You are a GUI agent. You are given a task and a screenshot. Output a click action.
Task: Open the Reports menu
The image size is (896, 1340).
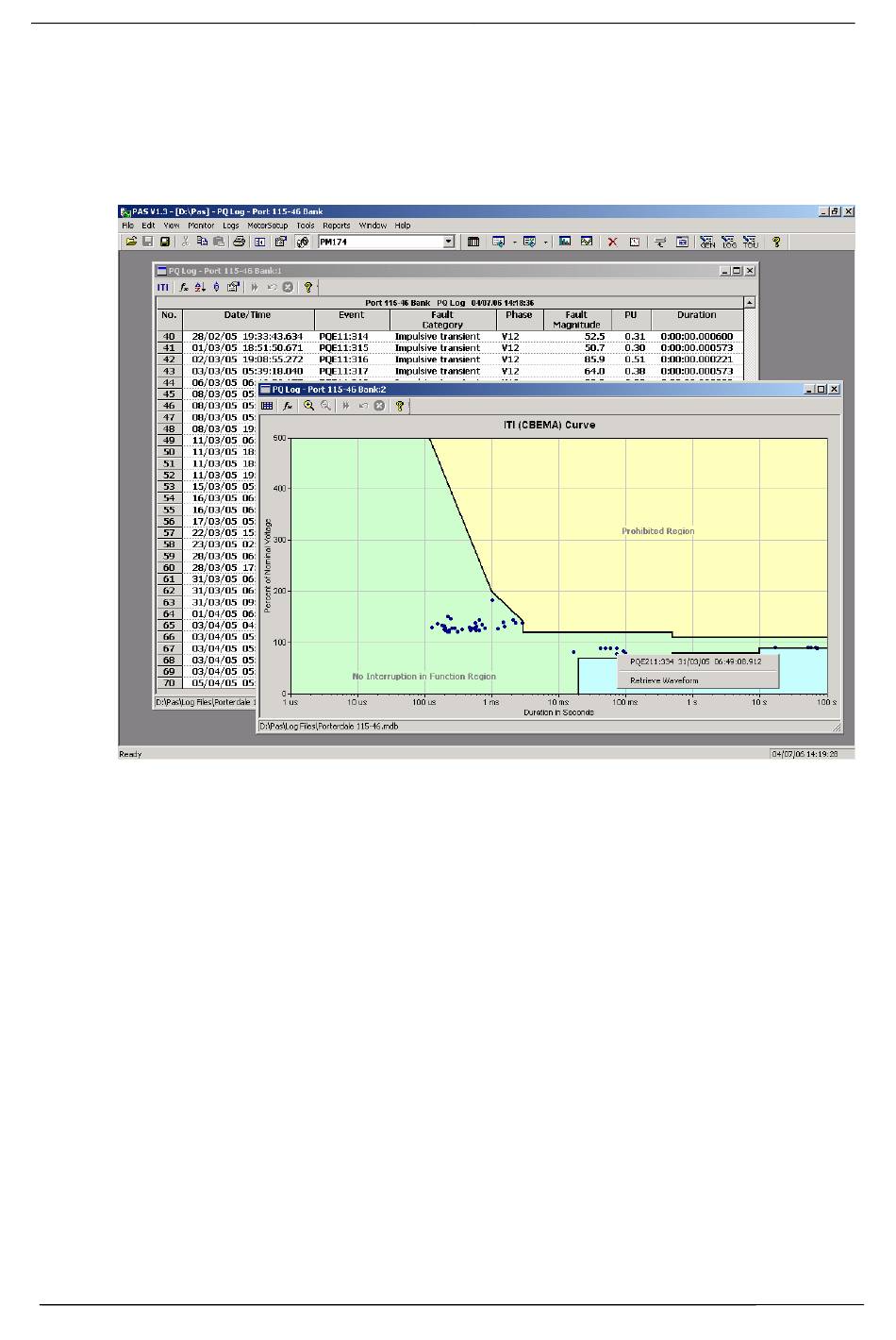(x=337, y=226)
